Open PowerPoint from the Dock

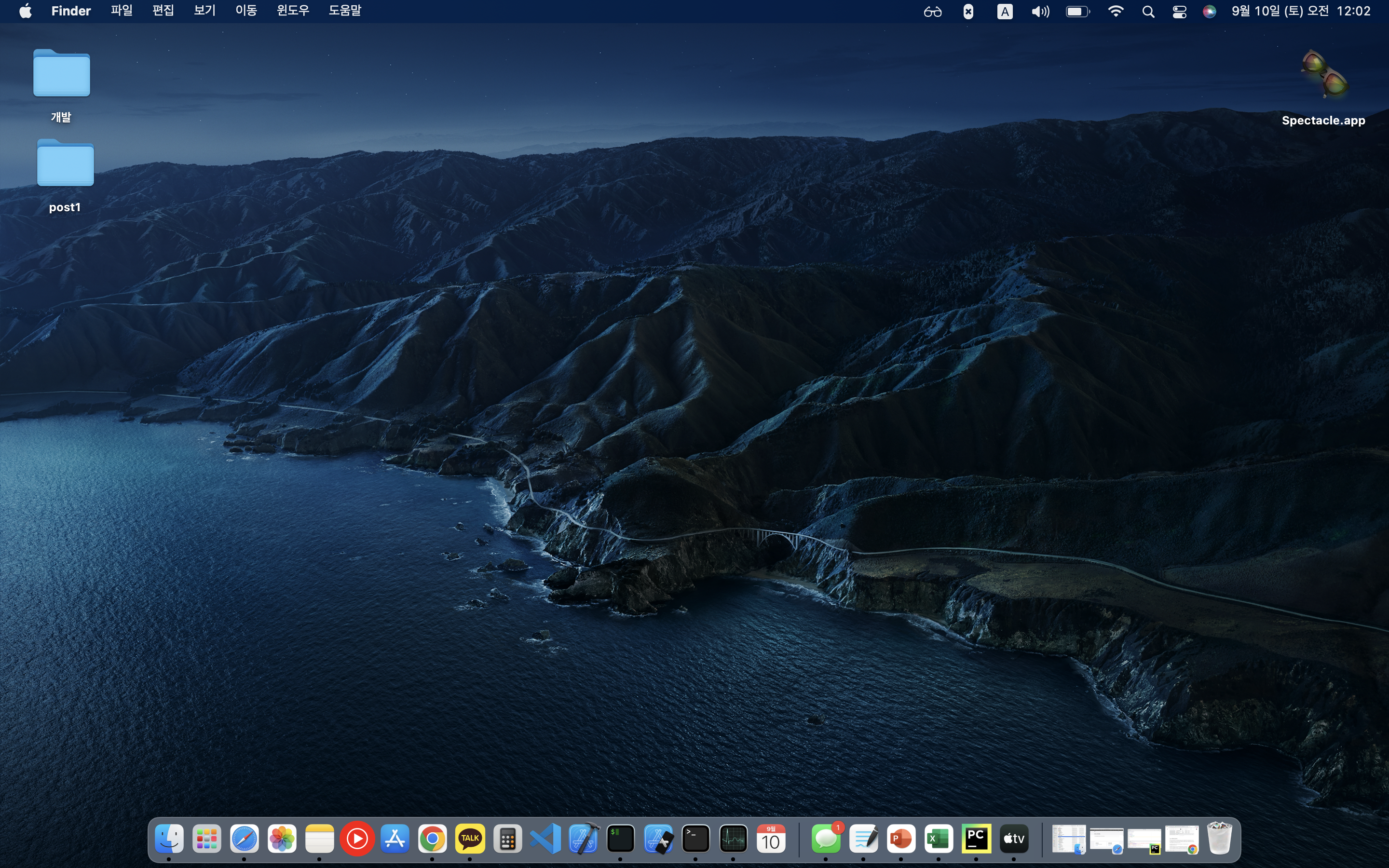pos(900,839)
